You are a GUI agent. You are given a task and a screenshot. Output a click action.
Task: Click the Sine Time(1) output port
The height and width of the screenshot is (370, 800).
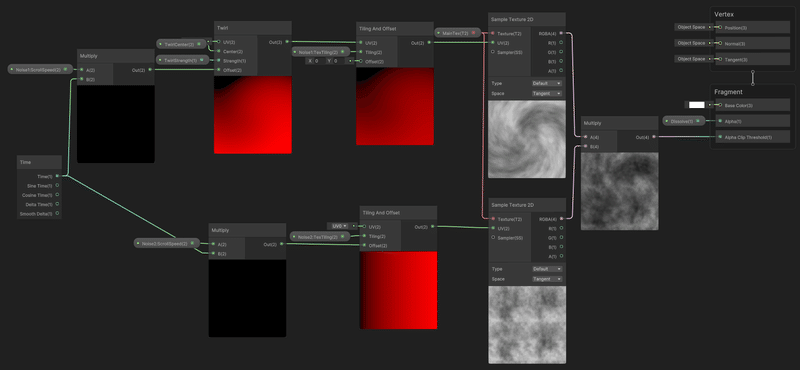point(57,186)
